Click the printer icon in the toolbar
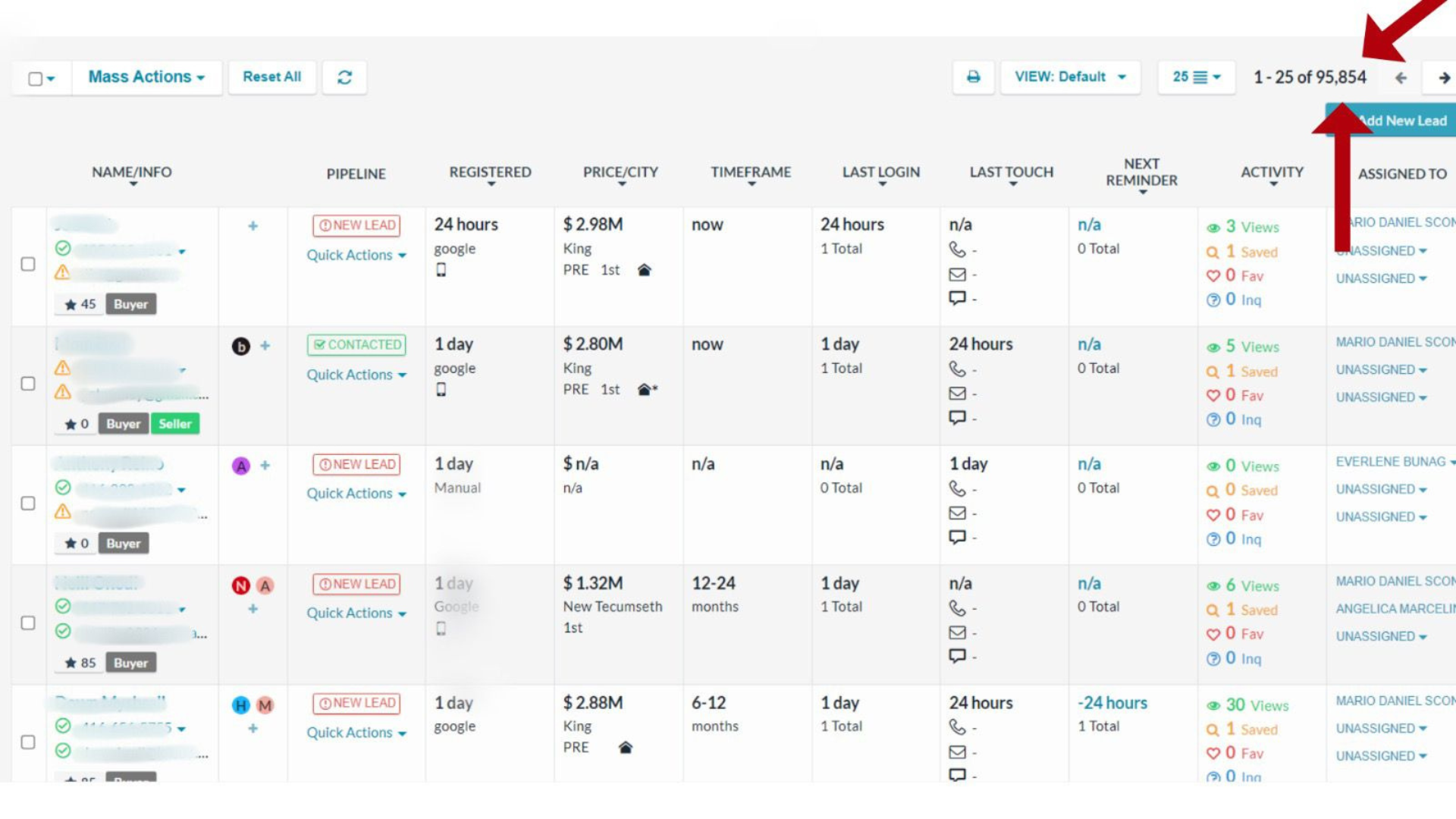1456x819 pixels. [973, 77]
